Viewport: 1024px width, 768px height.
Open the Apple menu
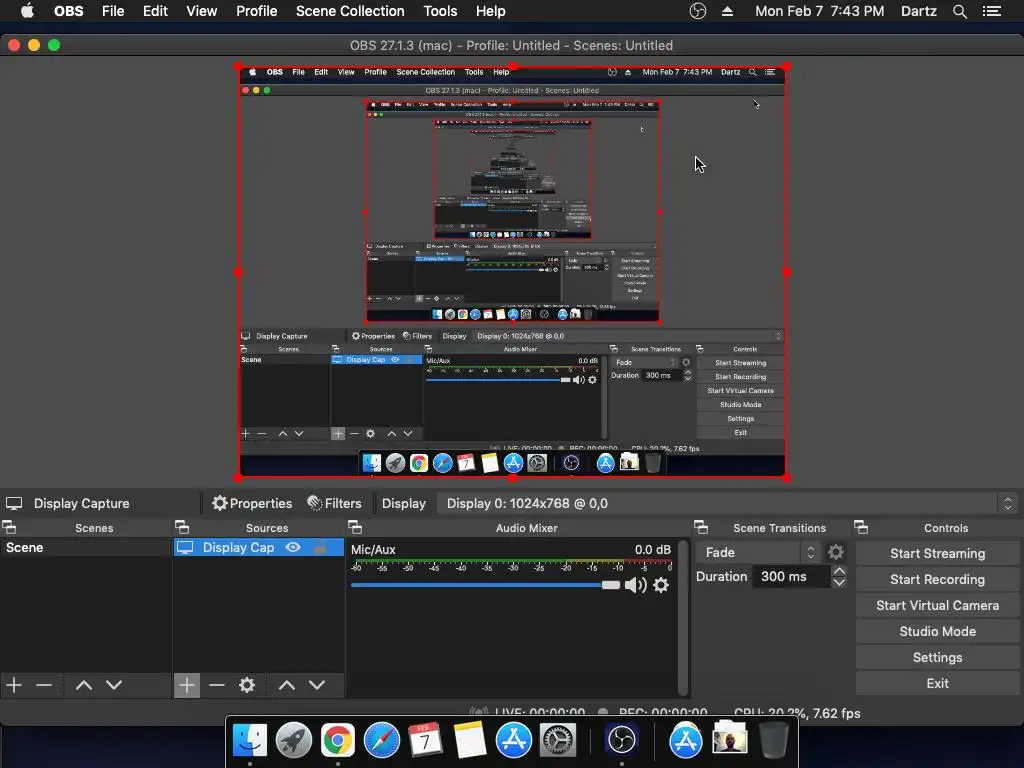27,11
